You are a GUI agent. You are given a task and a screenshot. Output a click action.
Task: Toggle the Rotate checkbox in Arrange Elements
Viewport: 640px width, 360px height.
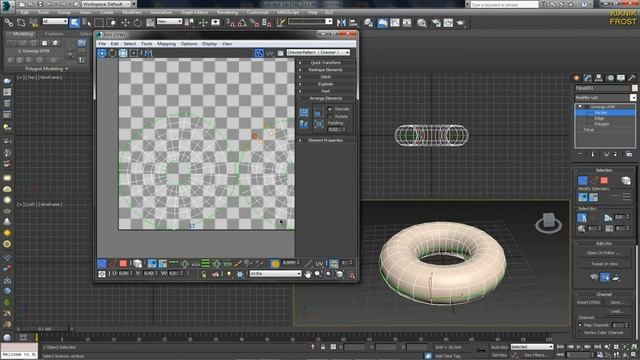pos(330,116)
